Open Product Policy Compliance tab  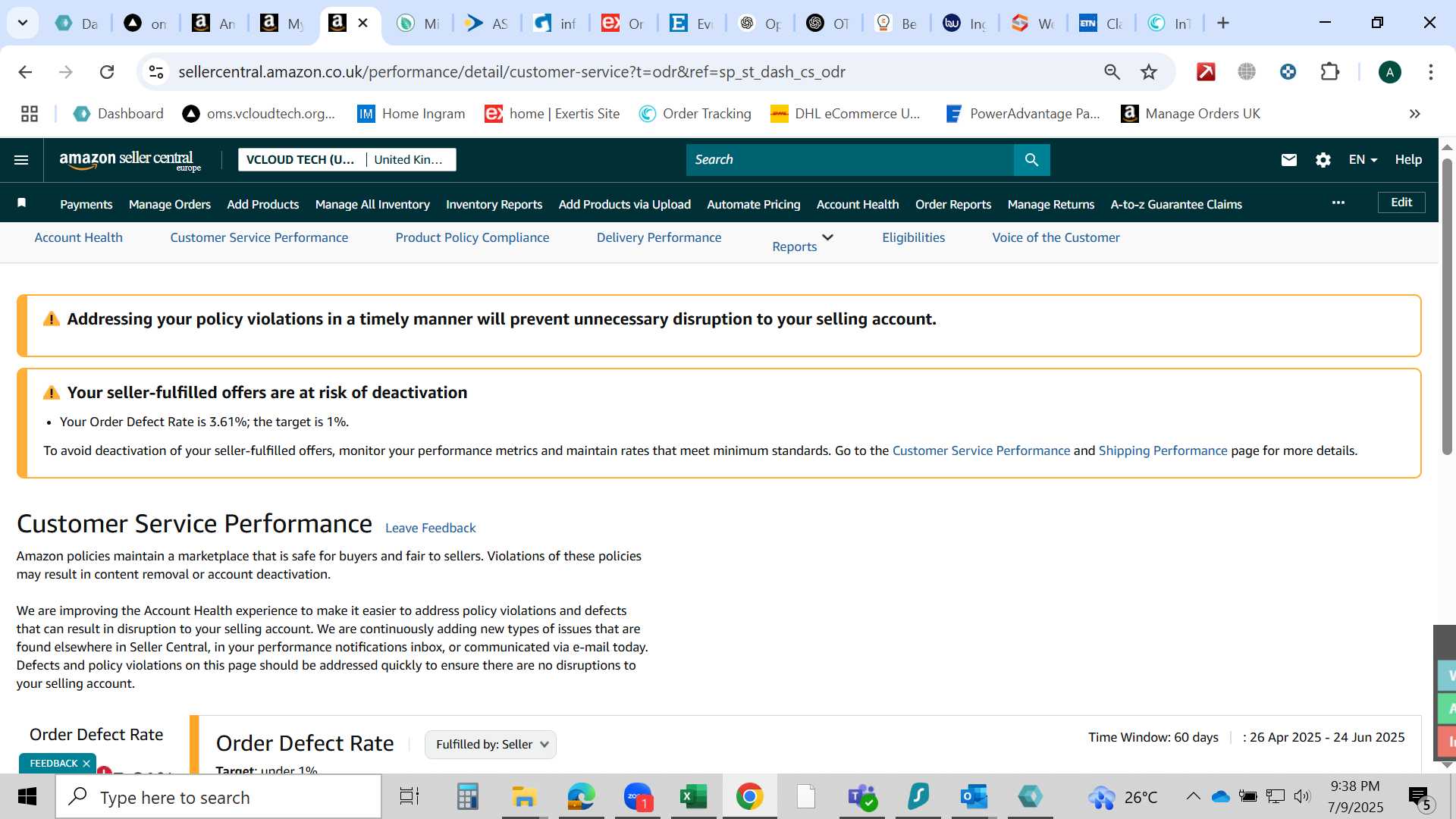click(x=472, y=237)
